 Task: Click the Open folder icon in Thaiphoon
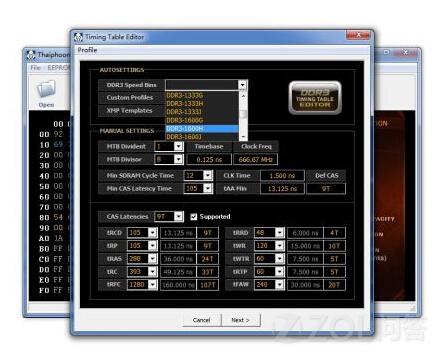(46, 89)
